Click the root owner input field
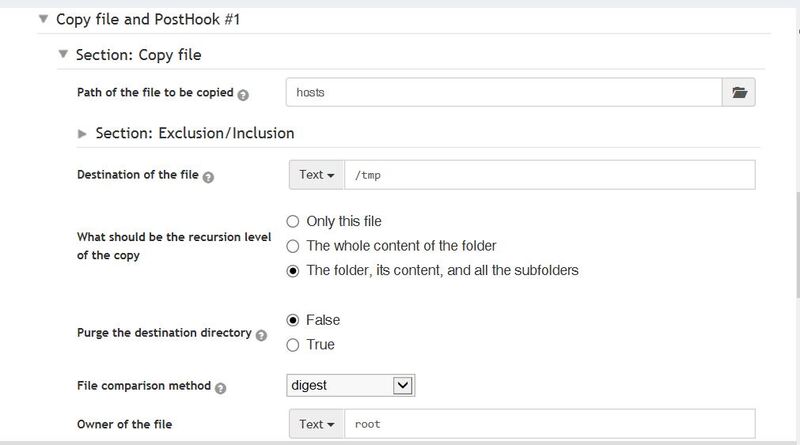This screenshot has height=445, width=800. (550, 424)
